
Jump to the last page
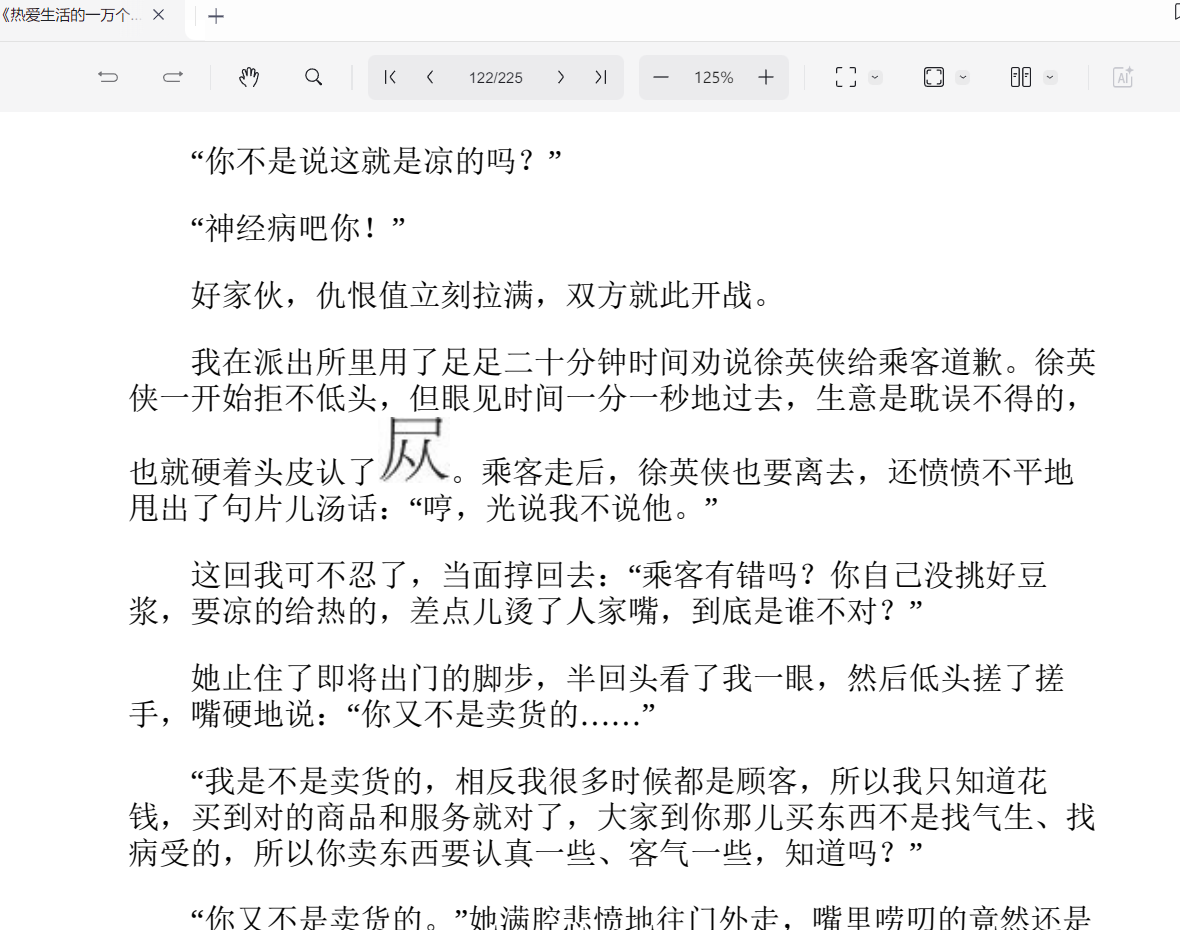(x=601, y=77)
